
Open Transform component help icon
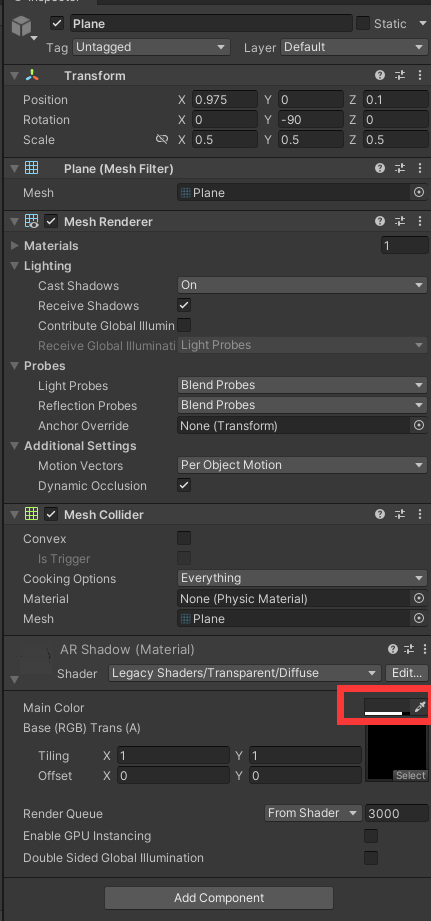click(380, 75)
